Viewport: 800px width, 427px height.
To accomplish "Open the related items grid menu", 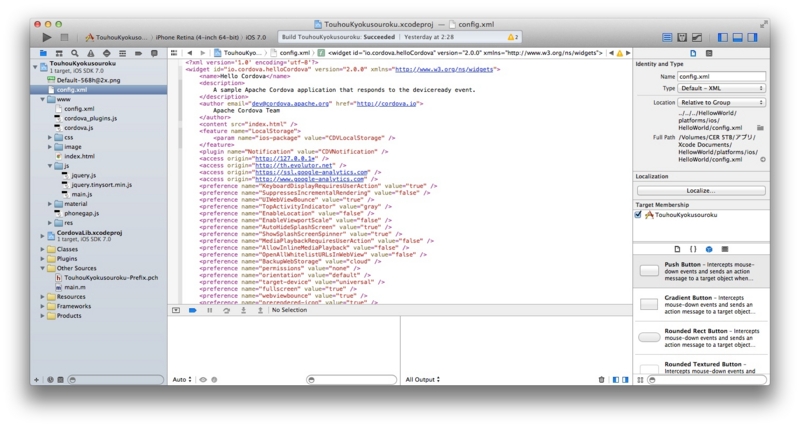I will [x=174, y=53].
